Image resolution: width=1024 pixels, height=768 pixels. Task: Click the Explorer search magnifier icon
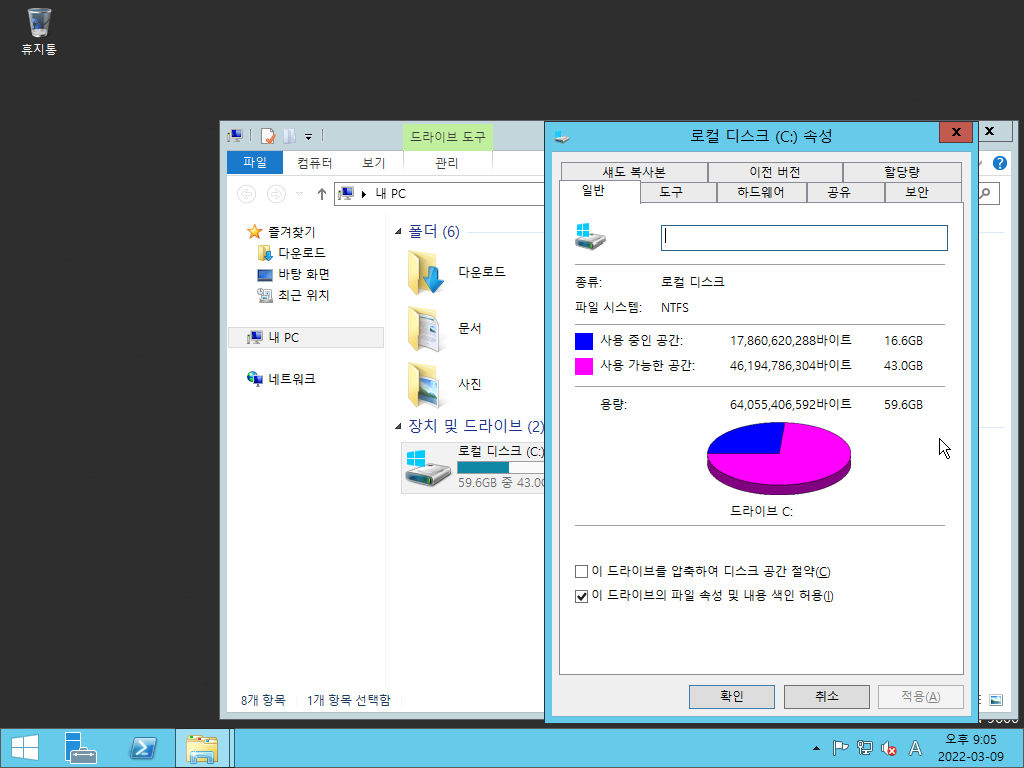click(985, 193)
